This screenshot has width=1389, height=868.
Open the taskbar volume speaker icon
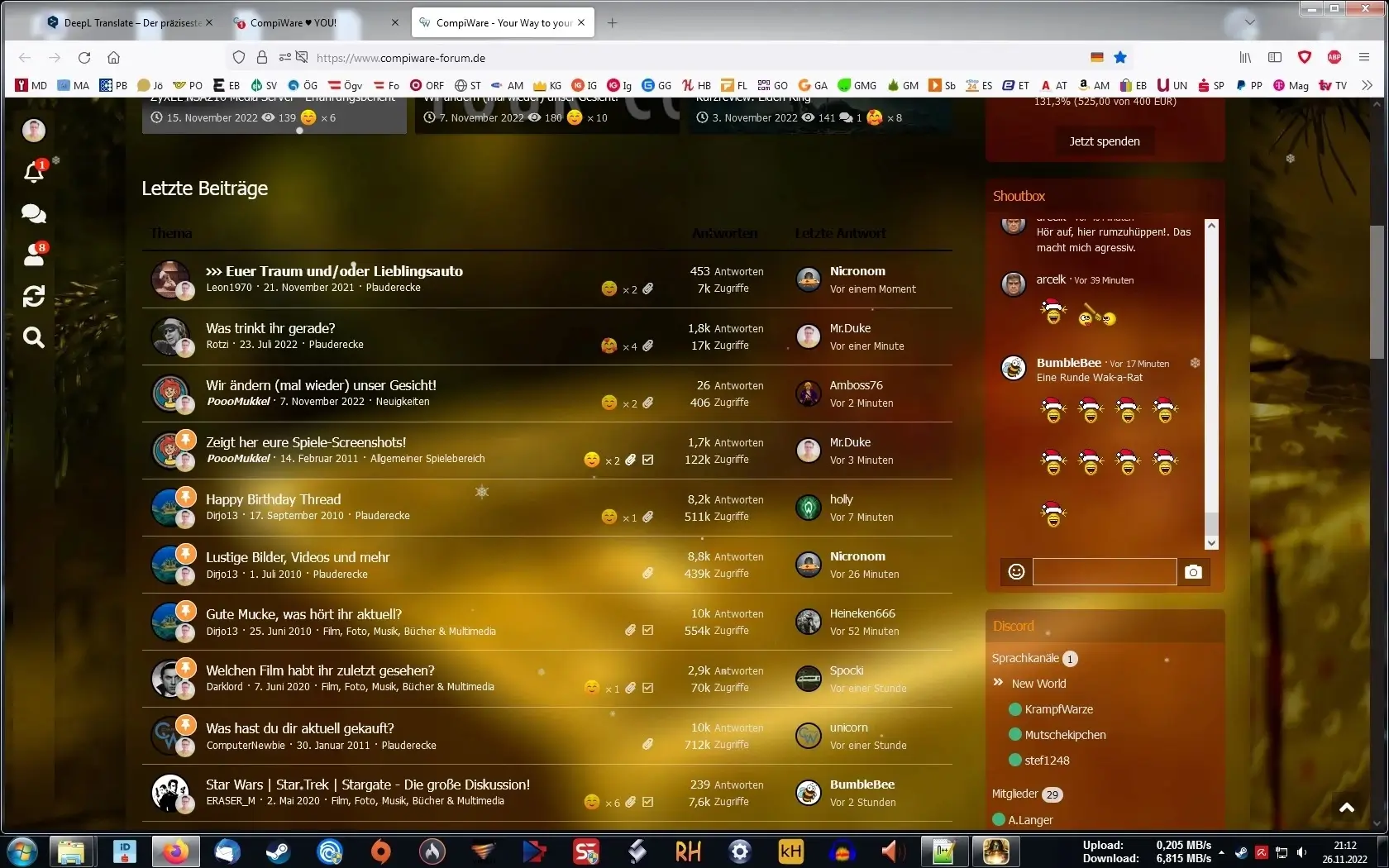coord(1301,852)
